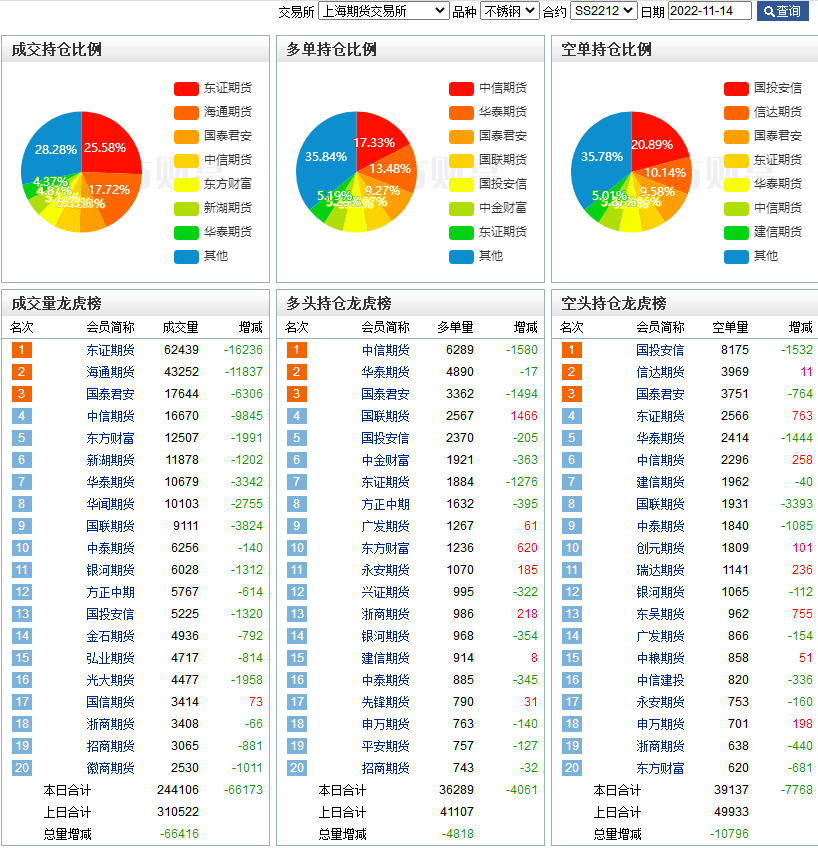Open 瑞达期货 member link
The image size is (818, 848).
(660, 570)
